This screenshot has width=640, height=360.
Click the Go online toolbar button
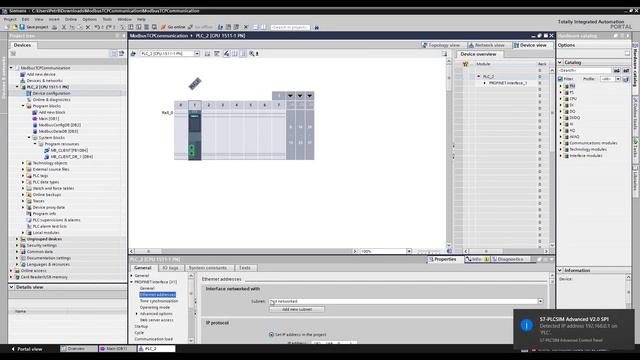point(173,27)
